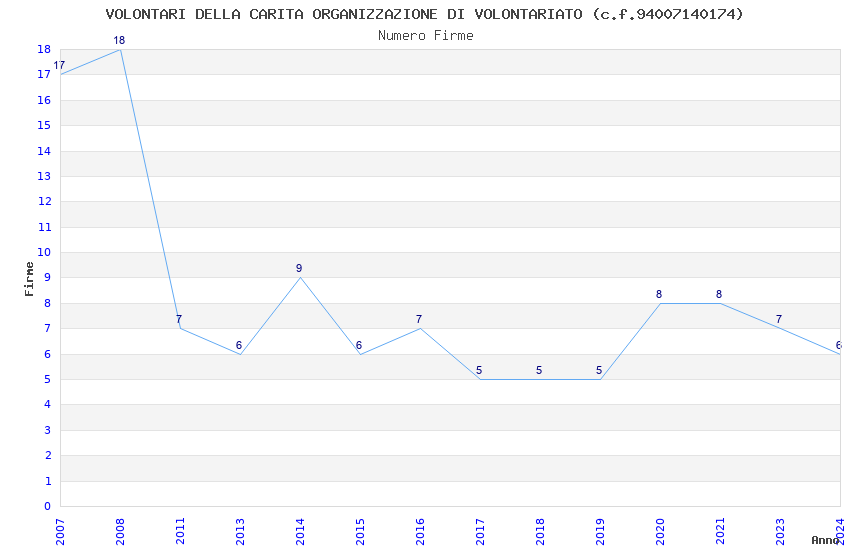Click the y-axis tick label 18
This screenshot has height=550, width=850.
(x=44, y=49)
